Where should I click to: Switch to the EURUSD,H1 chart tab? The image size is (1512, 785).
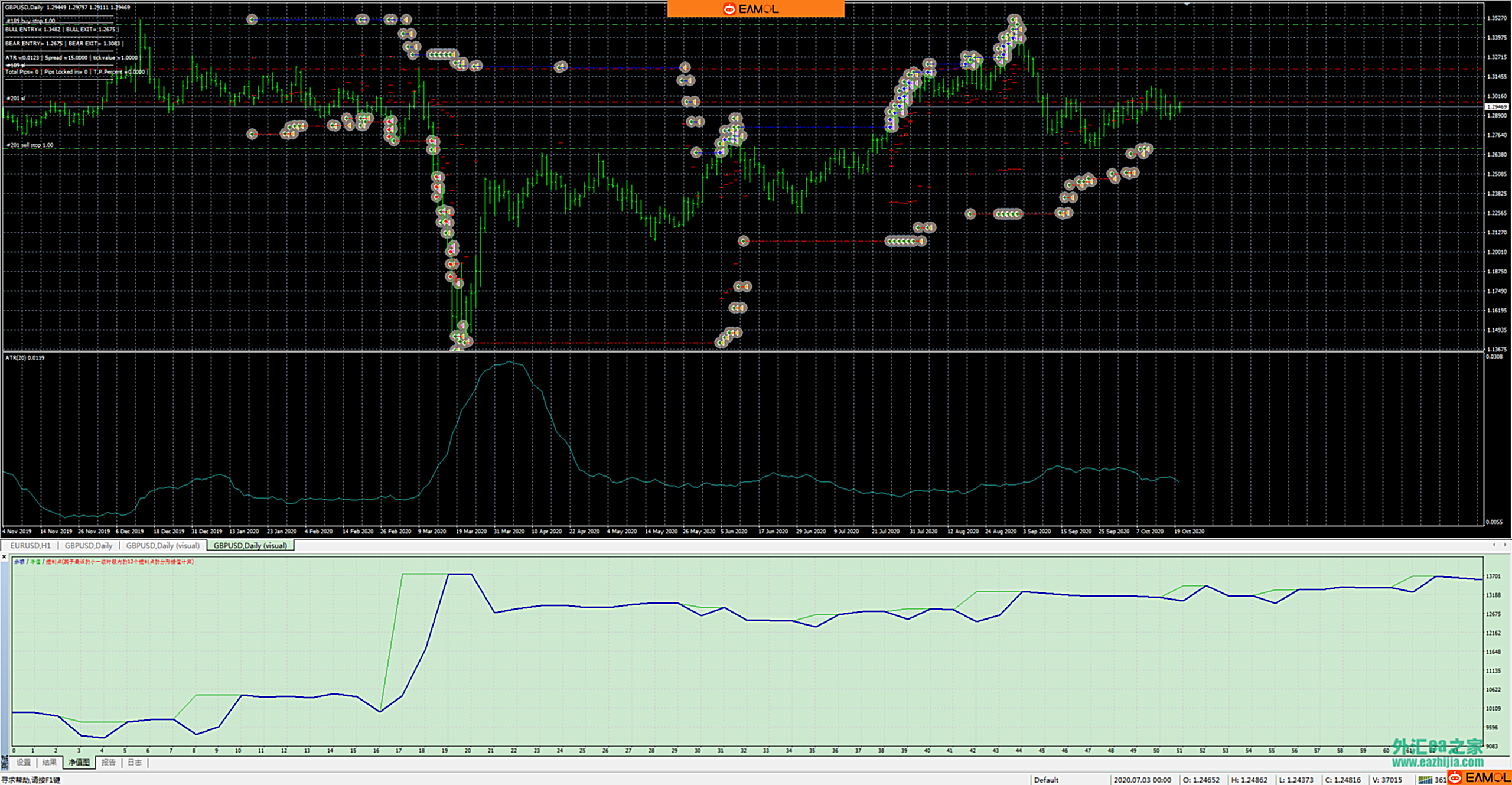coord(30,545)
